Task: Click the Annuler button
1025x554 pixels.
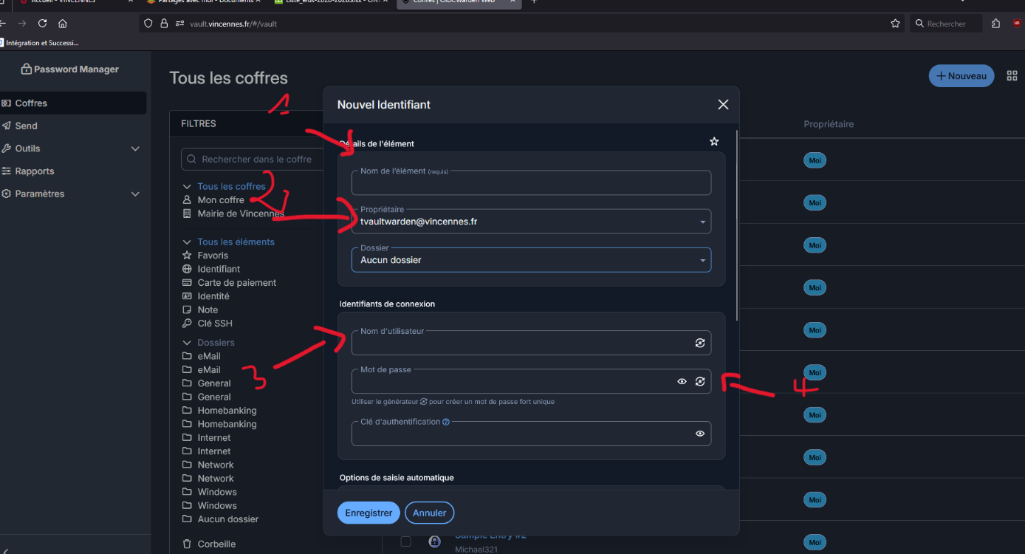Action: pyautogui.click(x=429, y=513)
